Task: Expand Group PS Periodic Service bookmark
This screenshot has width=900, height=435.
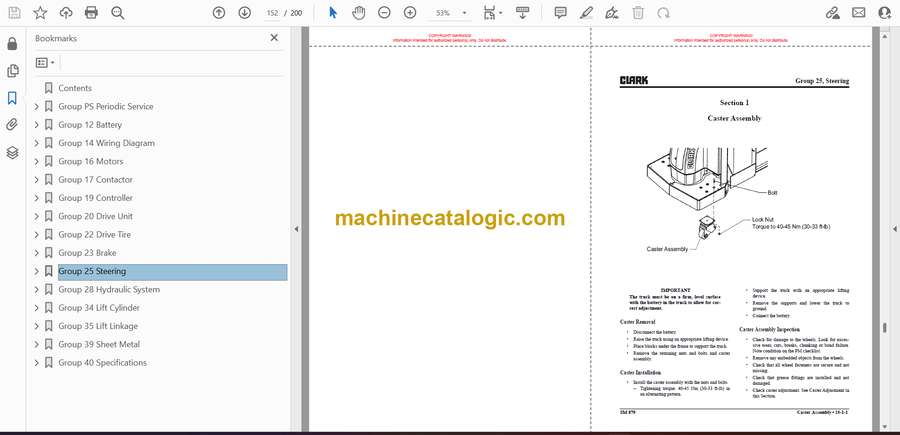Action: (x=37, y=106)
